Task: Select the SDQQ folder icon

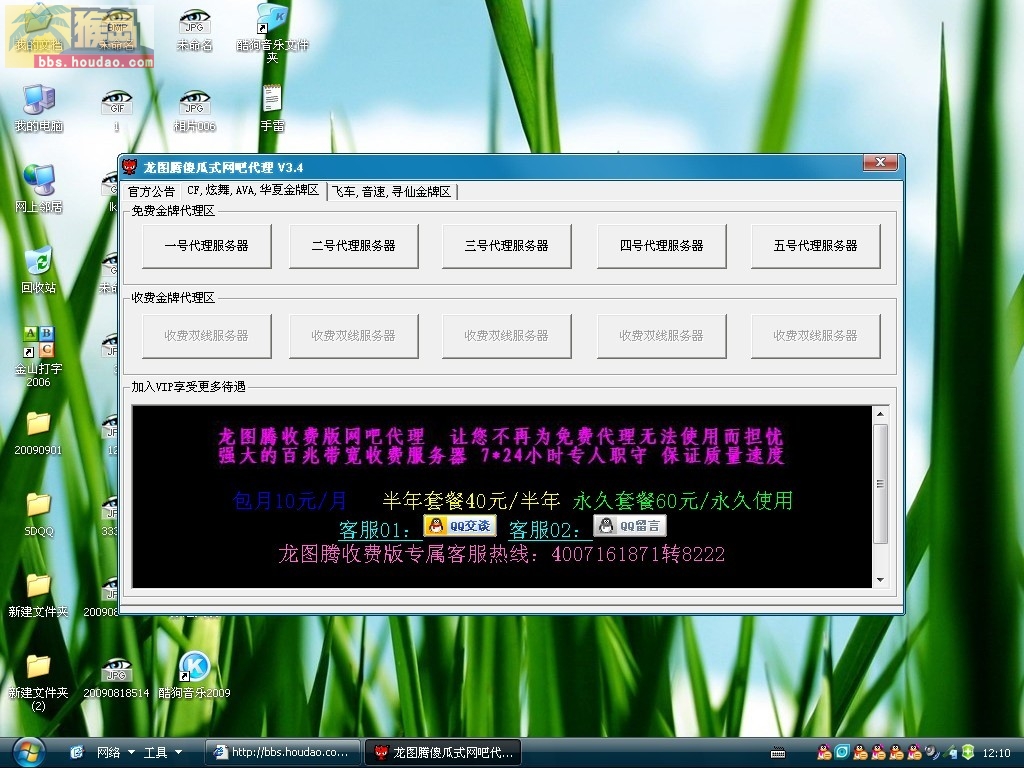Action: coord(39,515)
